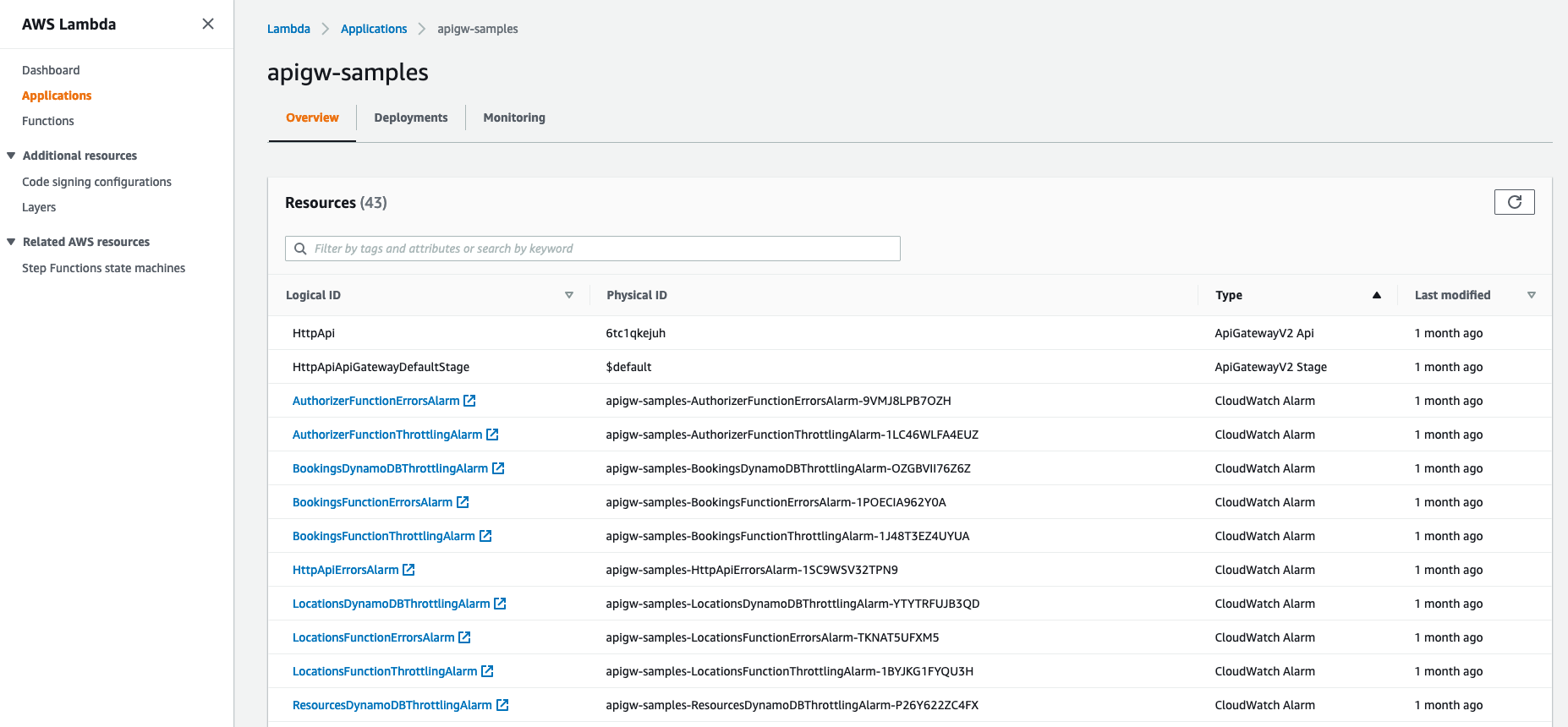Close the AWS Lambda sidebar panel

pyautogui.click(x=208, y=24)
